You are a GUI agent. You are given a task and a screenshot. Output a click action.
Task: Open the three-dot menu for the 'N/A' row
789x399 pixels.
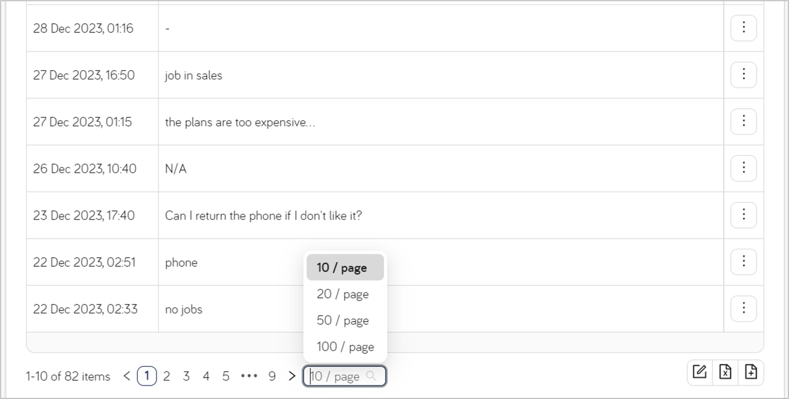743,168
